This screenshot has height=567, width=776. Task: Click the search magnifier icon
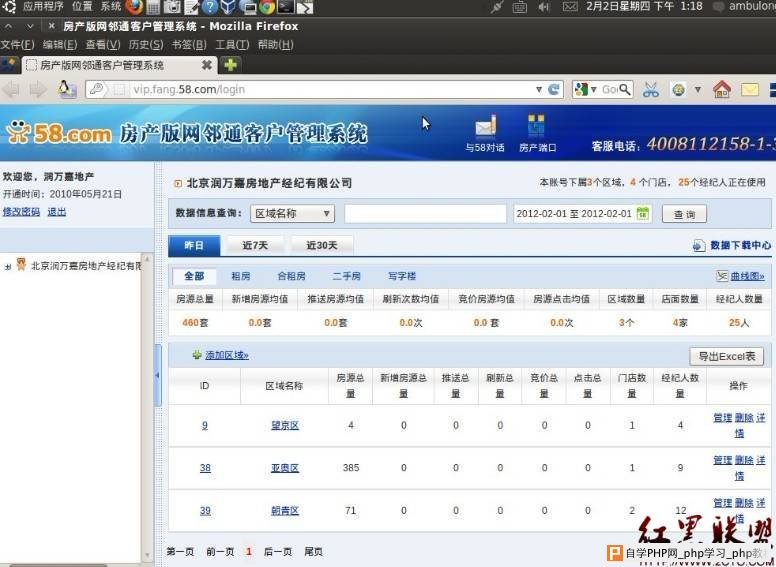click(625, 89)
